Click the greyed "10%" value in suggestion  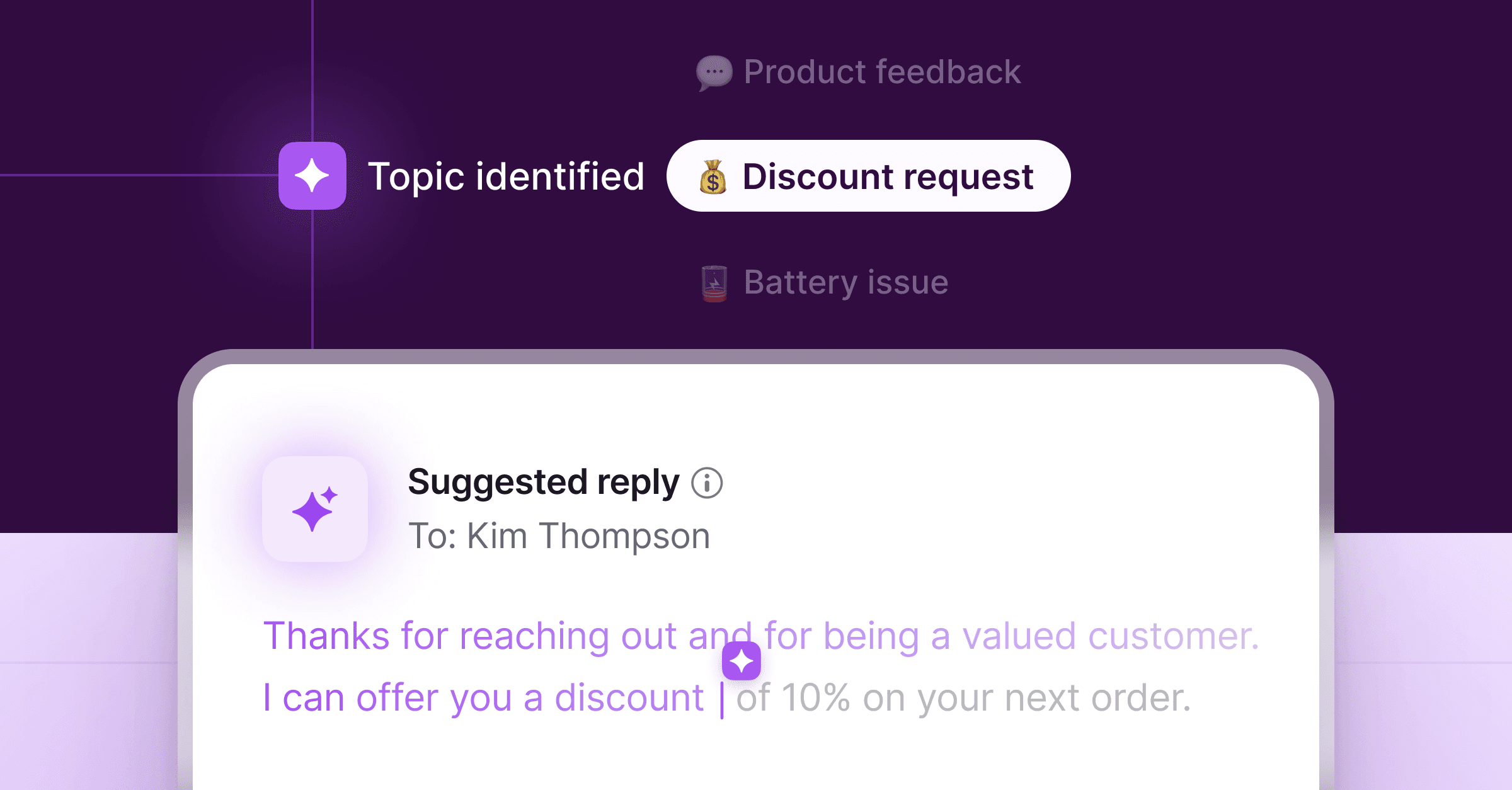pyautogui.click(x=815, y=698)
